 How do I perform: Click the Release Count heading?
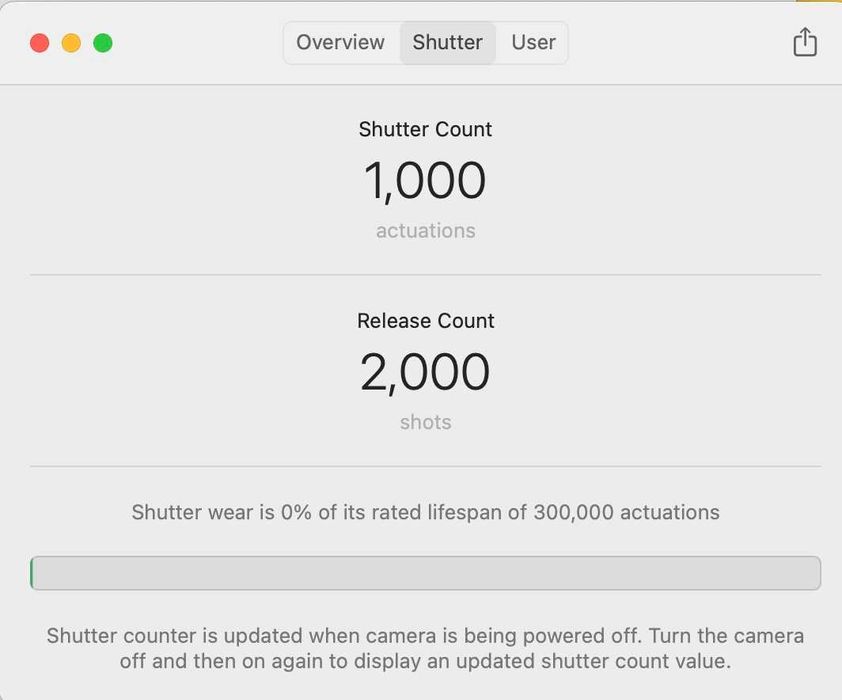425,321
